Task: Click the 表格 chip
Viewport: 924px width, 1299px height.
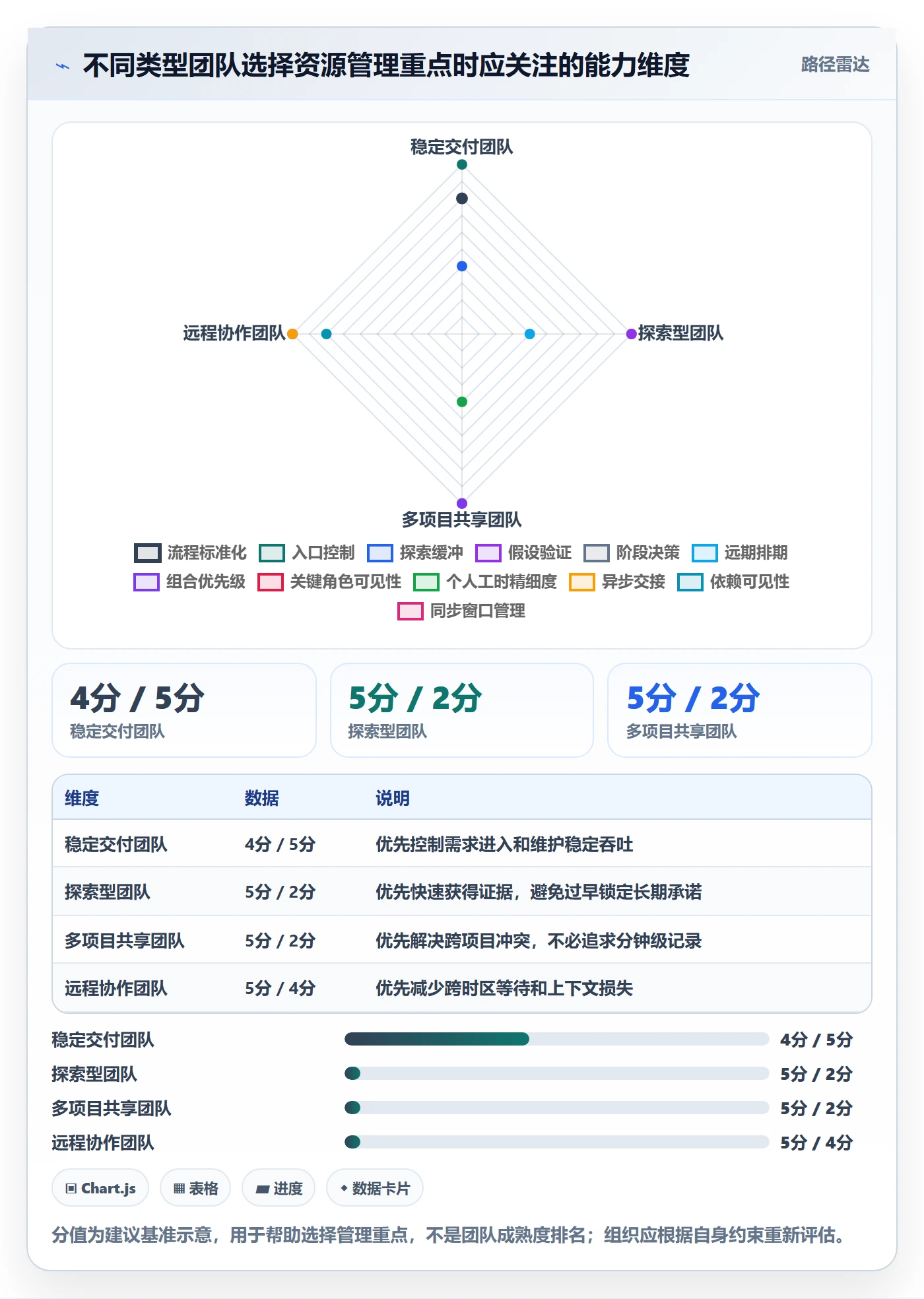Action: tap(195, 1188)
